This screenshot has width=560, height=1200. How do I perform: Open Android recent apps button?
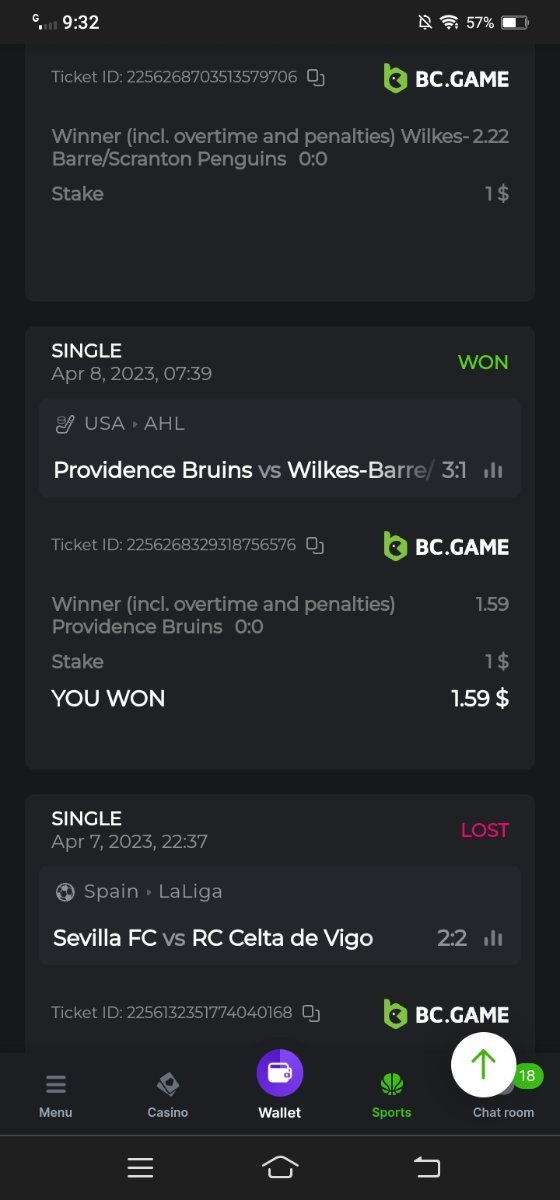tap(140, 1167)
